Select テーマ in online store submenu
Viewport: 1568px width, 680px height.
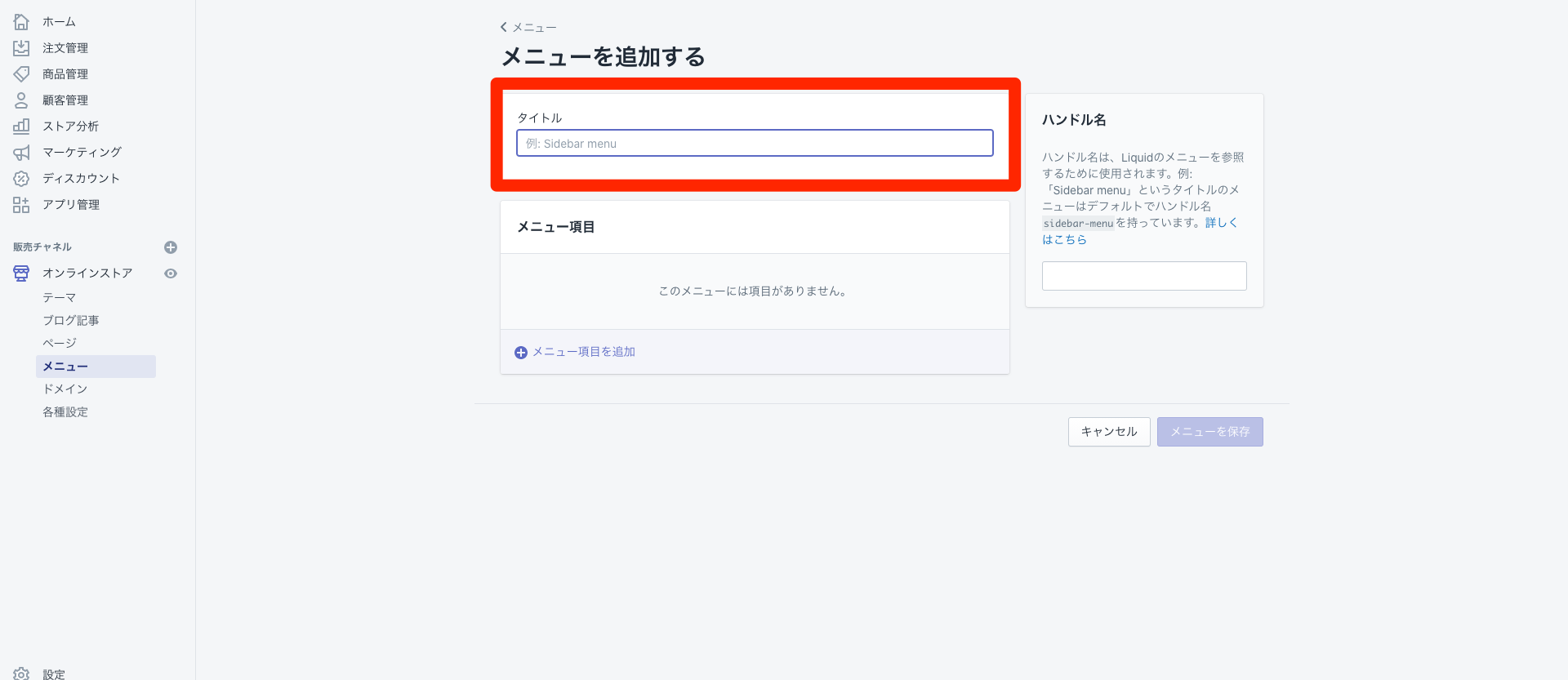(x=60, y=298)
